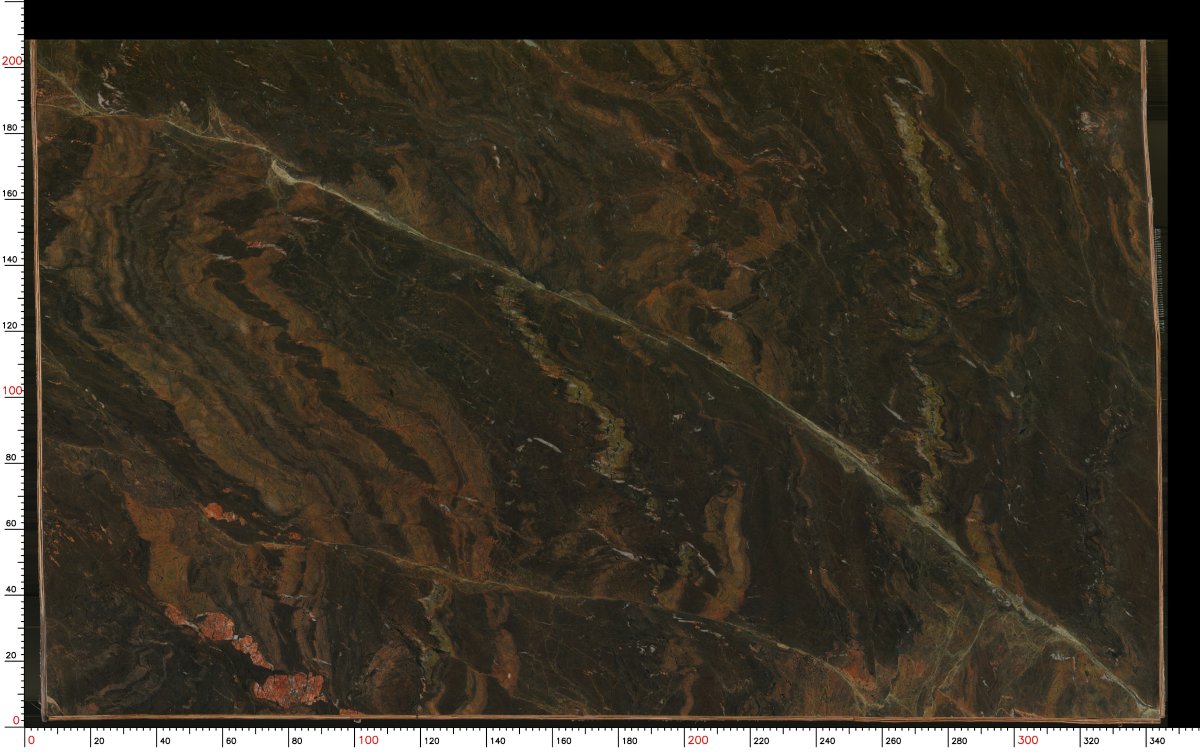Select the red 300 label on the ruler
Image resolution: width=1200 pixels, height=752 pixels.
[1028, 741]
